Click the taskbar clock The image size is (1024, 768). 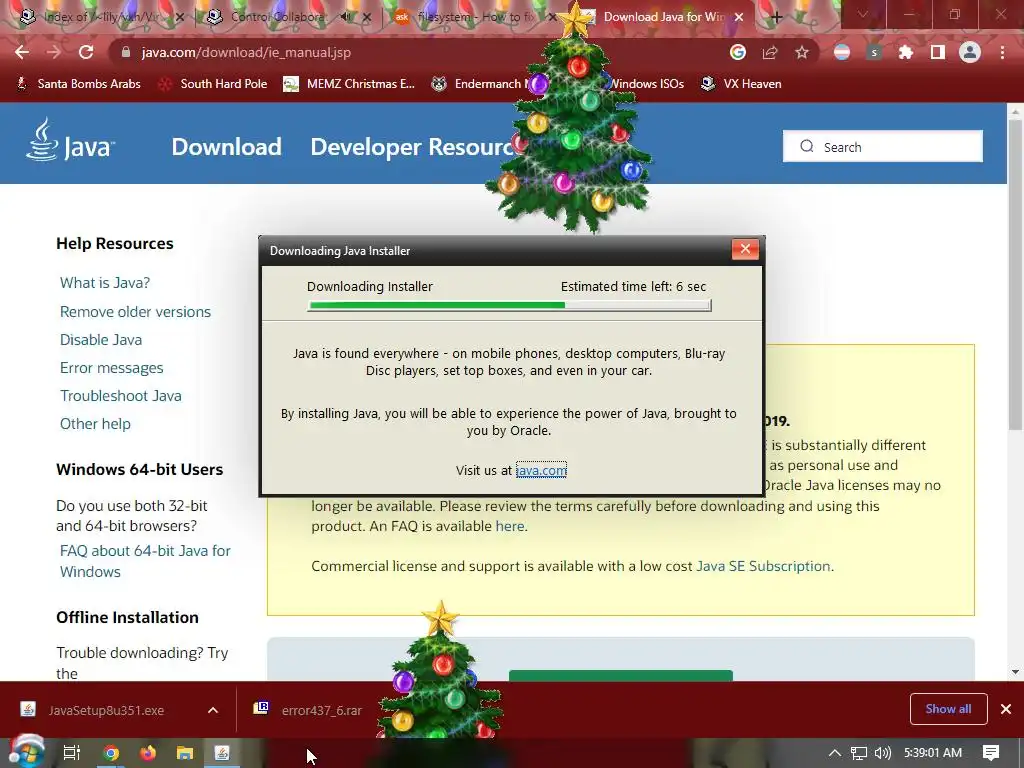933,753
